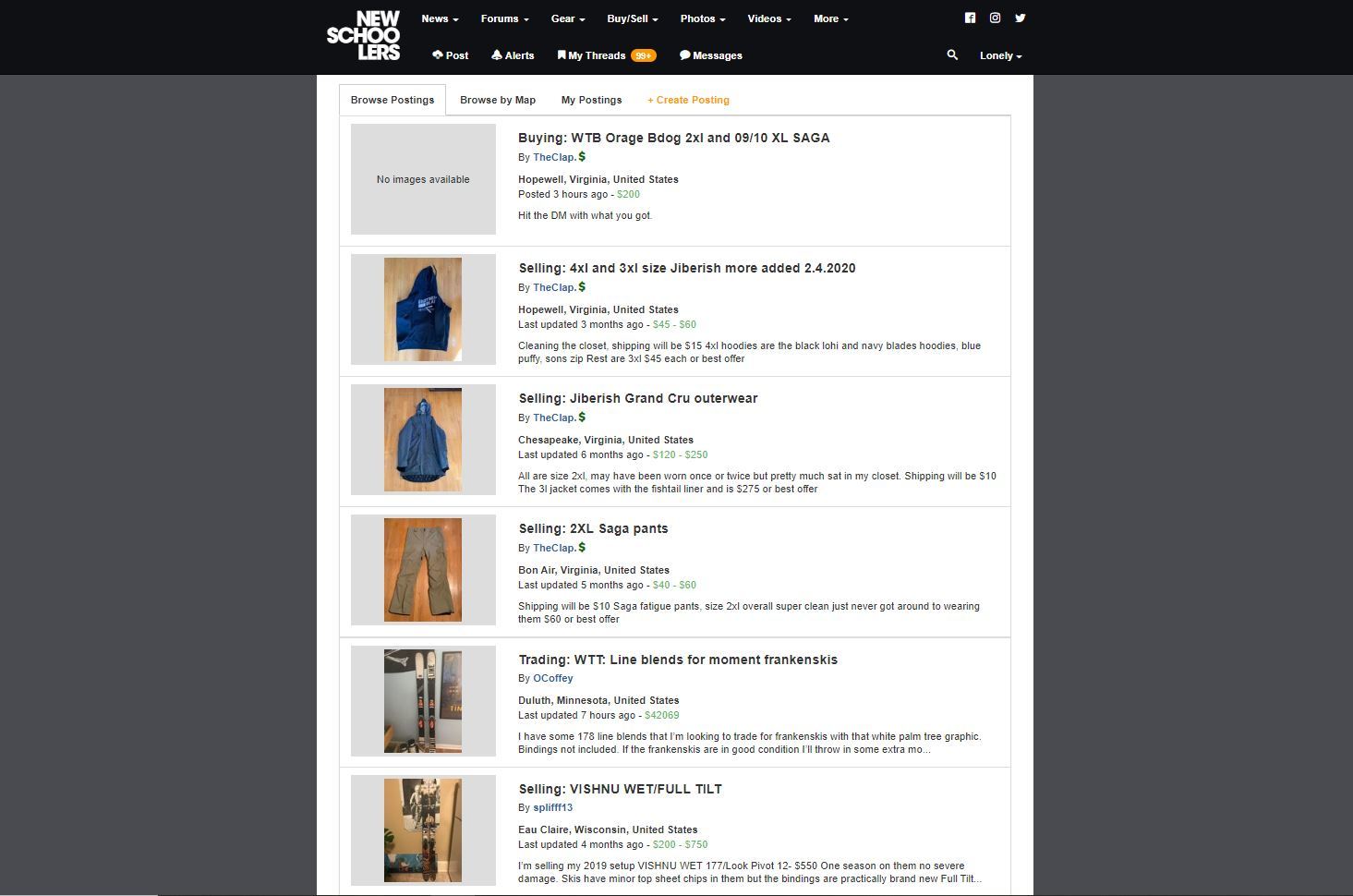Image resolution: width=1353 pixels, height=896 pixels.
Task: Expand the News dropdown menu
Action: 440,18
